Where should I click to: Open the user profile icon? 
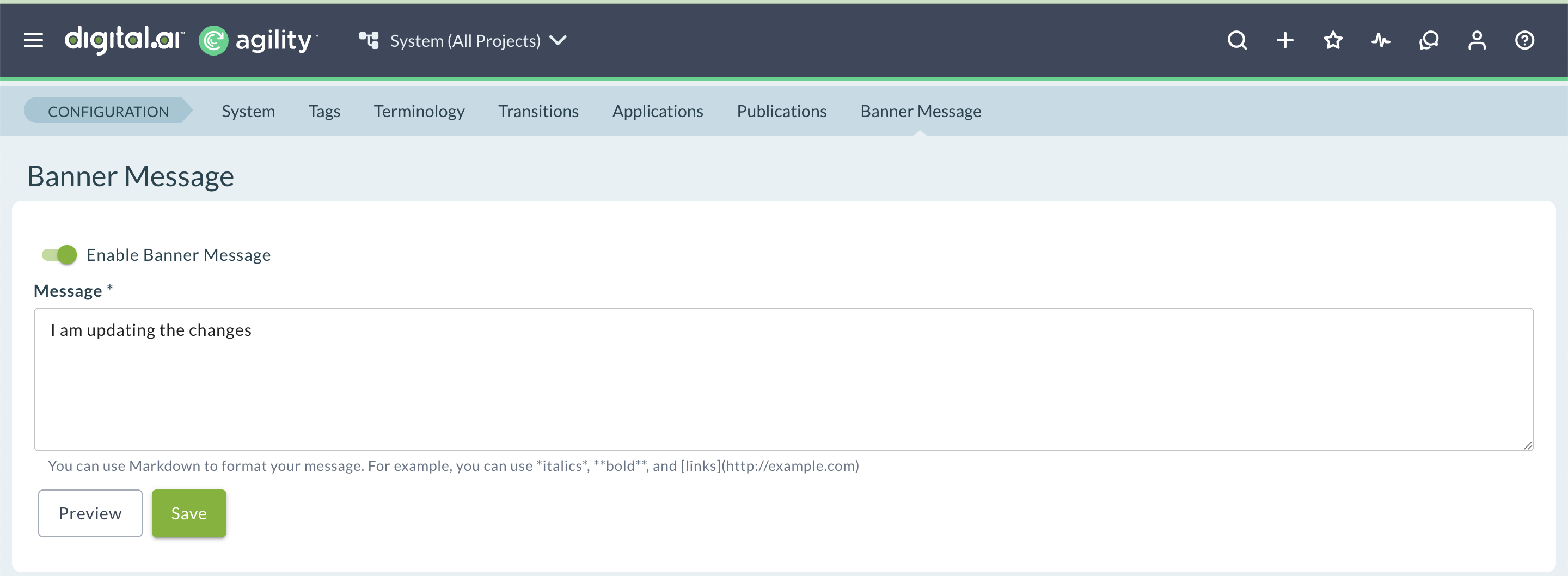click(x=1477, y=41)
